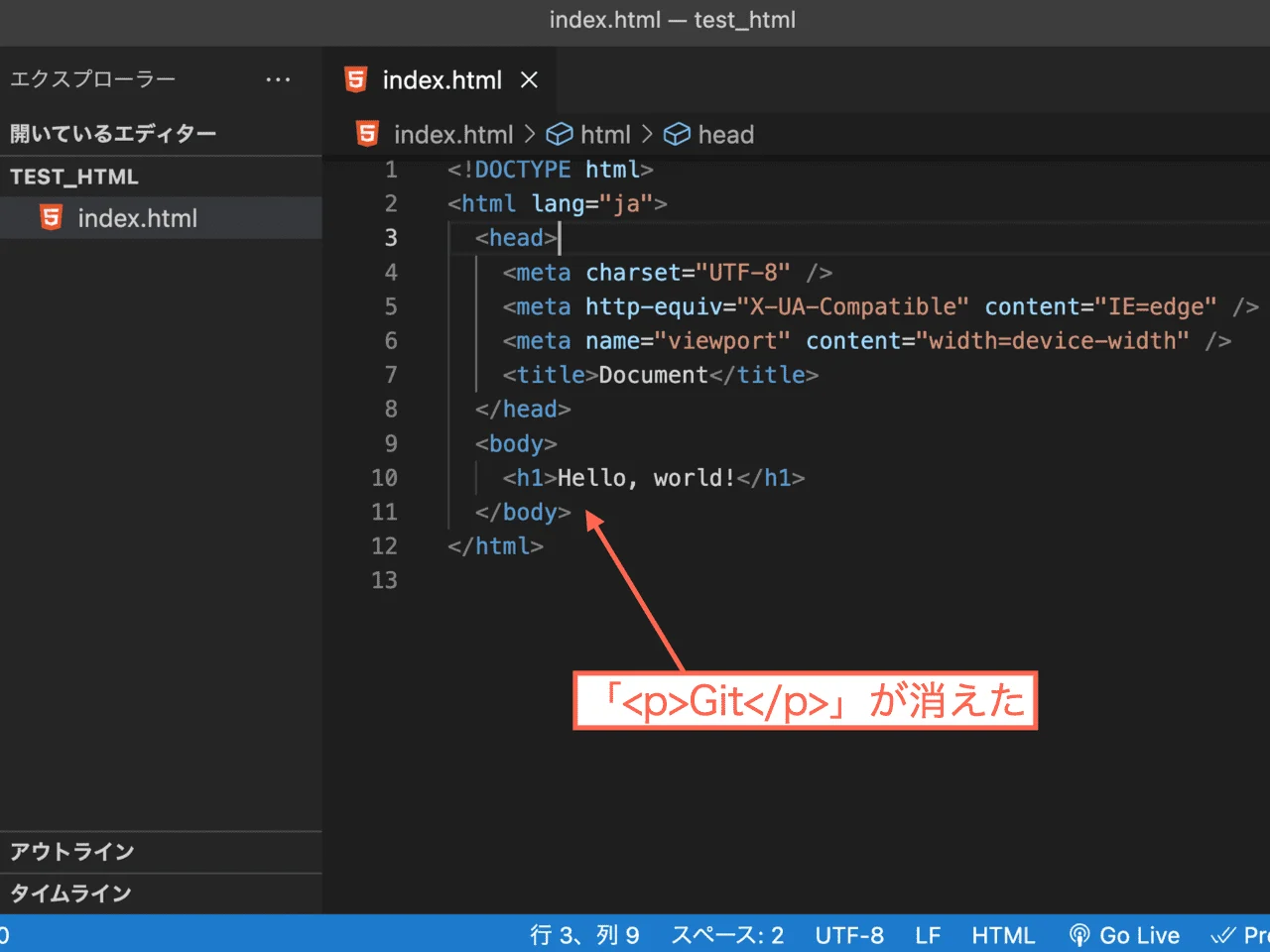Open the explorer more actions "…" icon
The image size is (1270, 952).
[278, 79]
